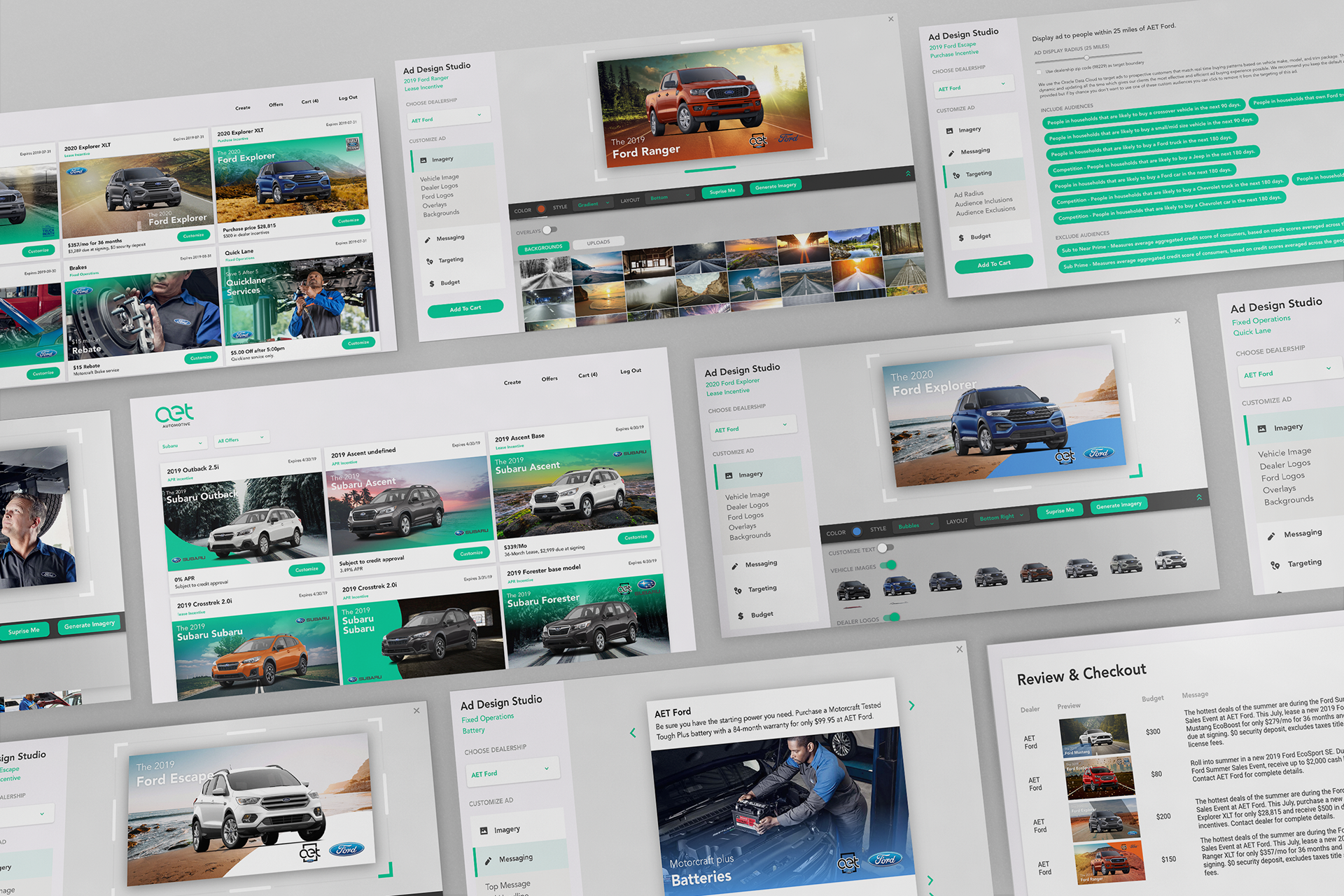This screenshot has width=1344, height=896.
Task: Click Suprise Me in Explorer studio
Action: point(1060,511)
